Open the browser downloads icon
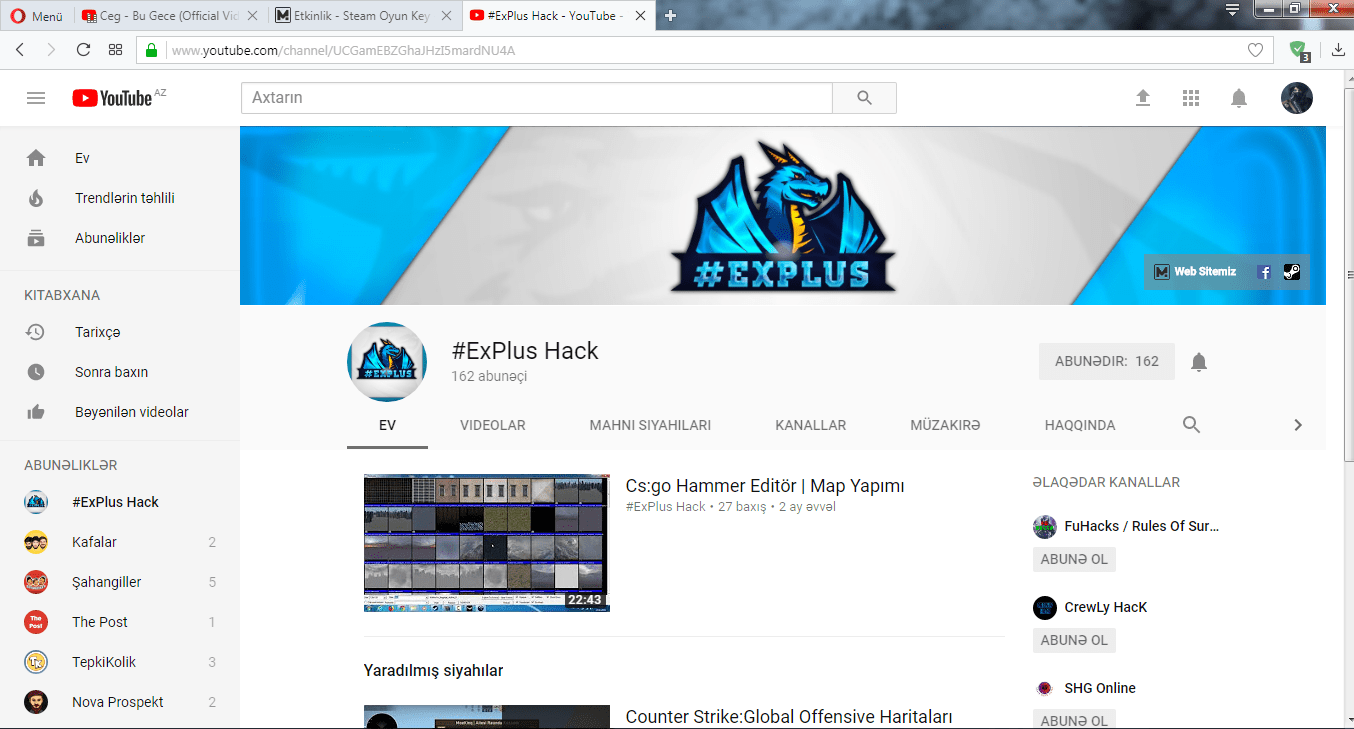The image size is (1354, 729). 1338,50
